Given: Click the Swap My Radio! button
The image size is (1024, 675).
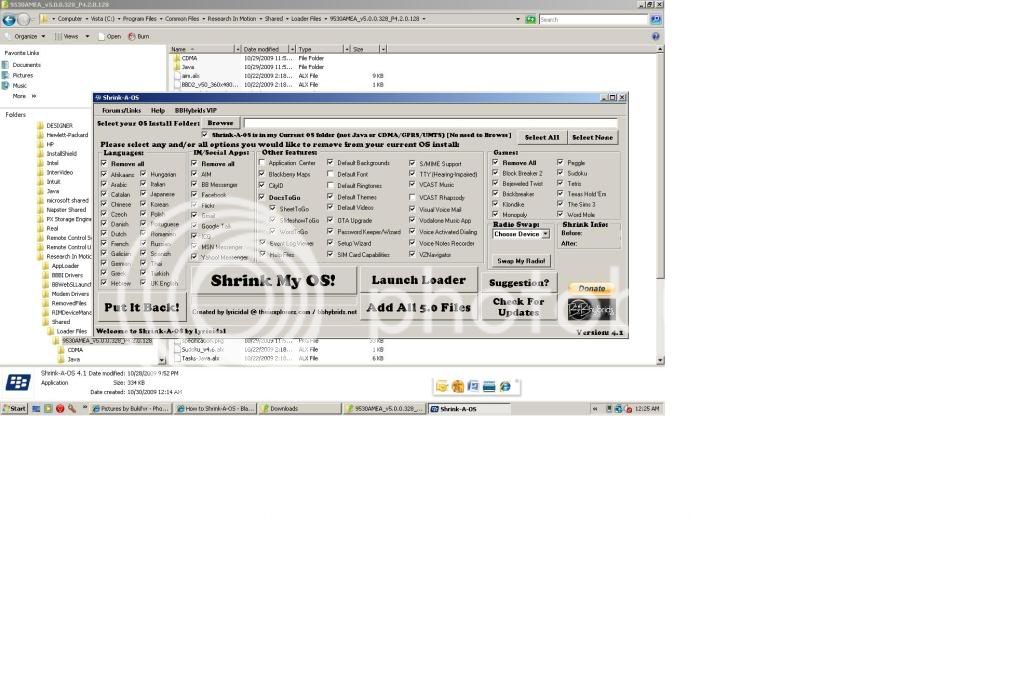Looking at the screenshot, I should (x=521, y=260).
